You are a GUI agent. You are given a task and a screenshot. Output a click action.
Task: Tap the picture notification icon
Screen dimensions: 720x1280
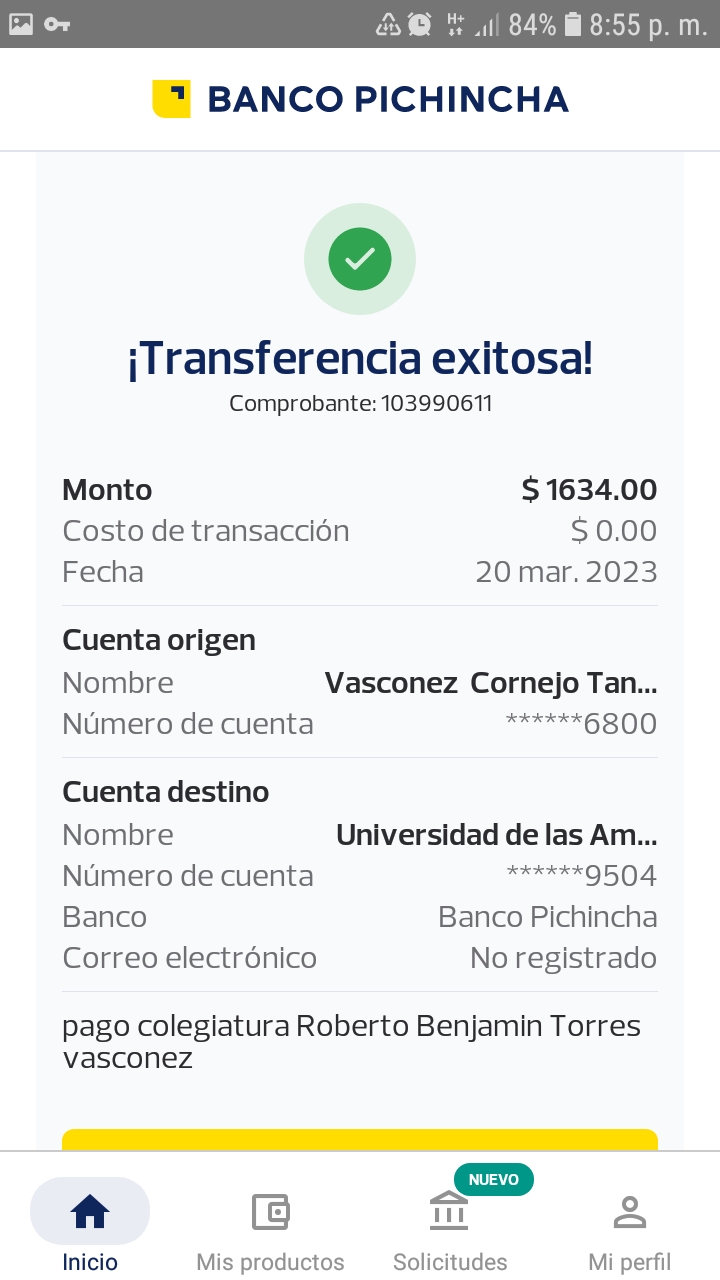20,24
